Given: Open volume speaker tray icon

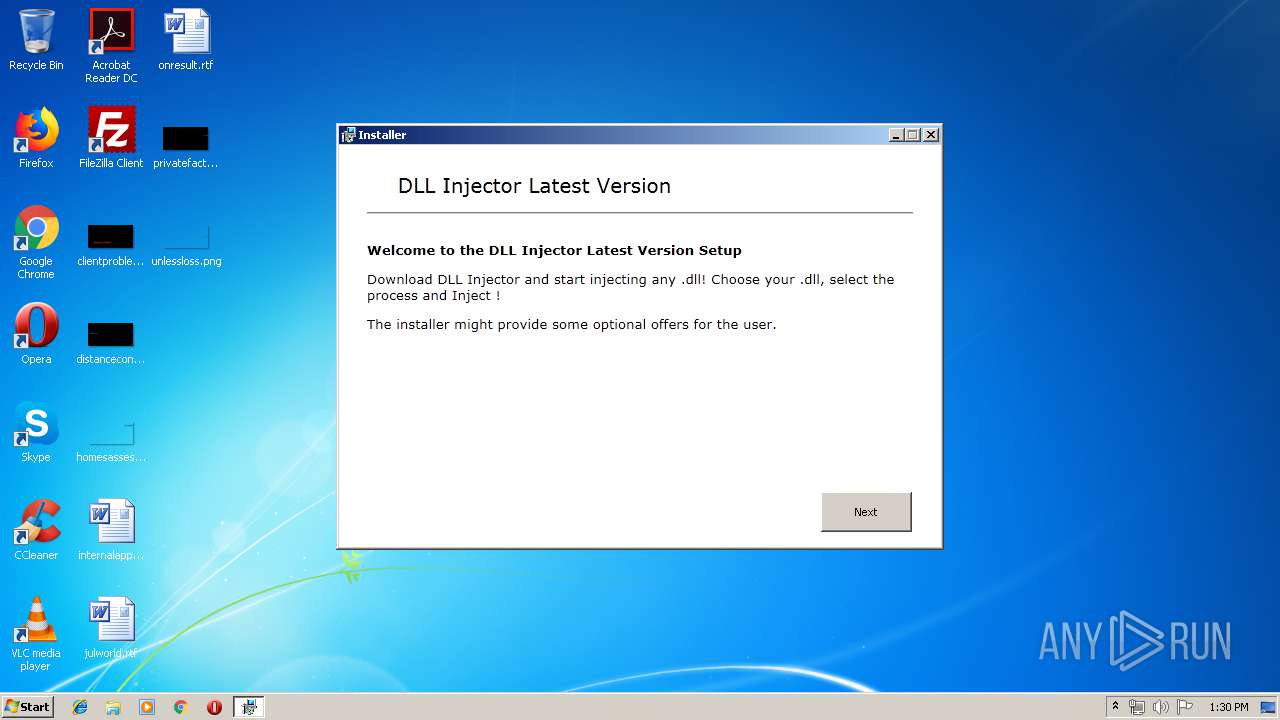Looking at the screenshot, I should pyautogui.click(x=1160, y=707).
